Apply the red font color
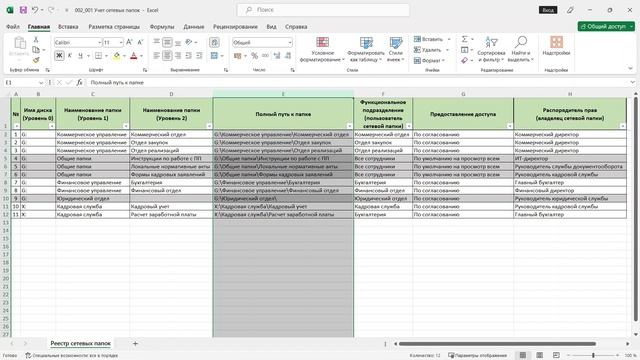Screen dimensions: 640x360 (133, 56)
